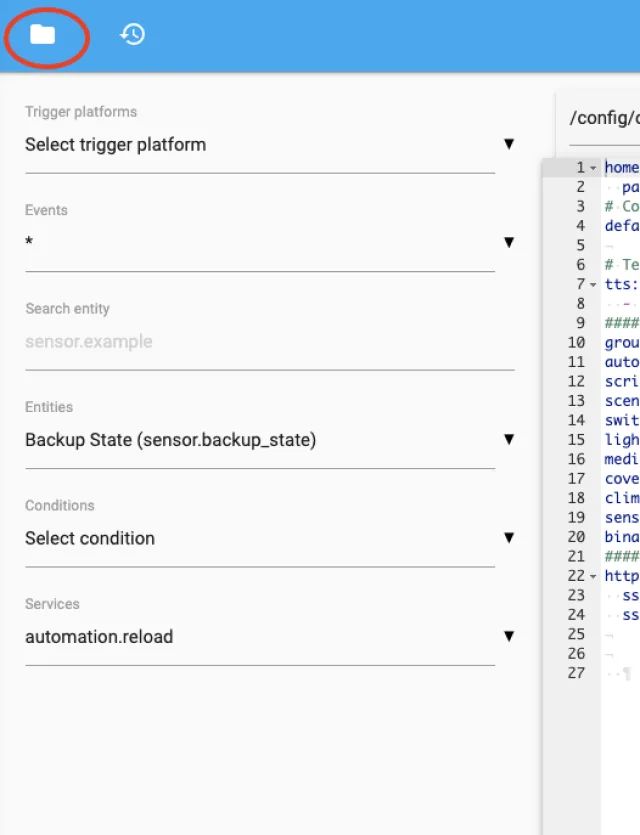Focus the Search entity input field
The image size is (640, 835).
click(260, 342)
